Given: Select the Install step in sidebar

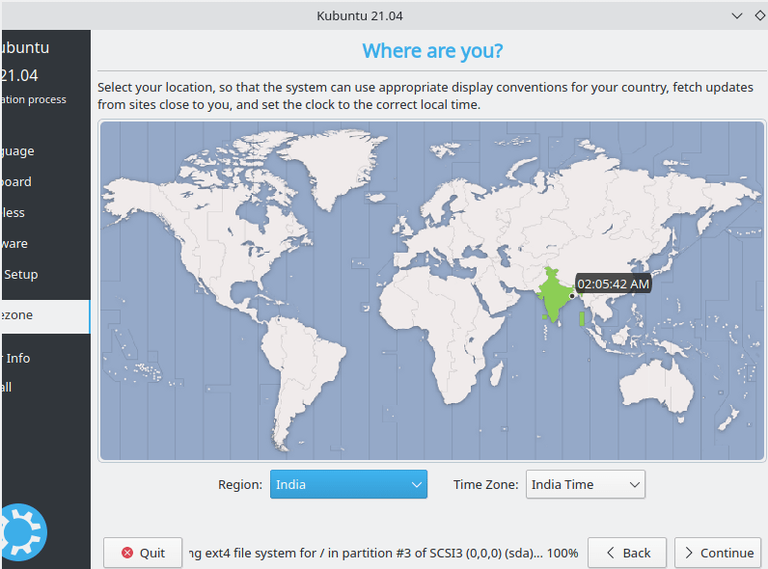Looking at the screenshot, I should pos(6,387).
